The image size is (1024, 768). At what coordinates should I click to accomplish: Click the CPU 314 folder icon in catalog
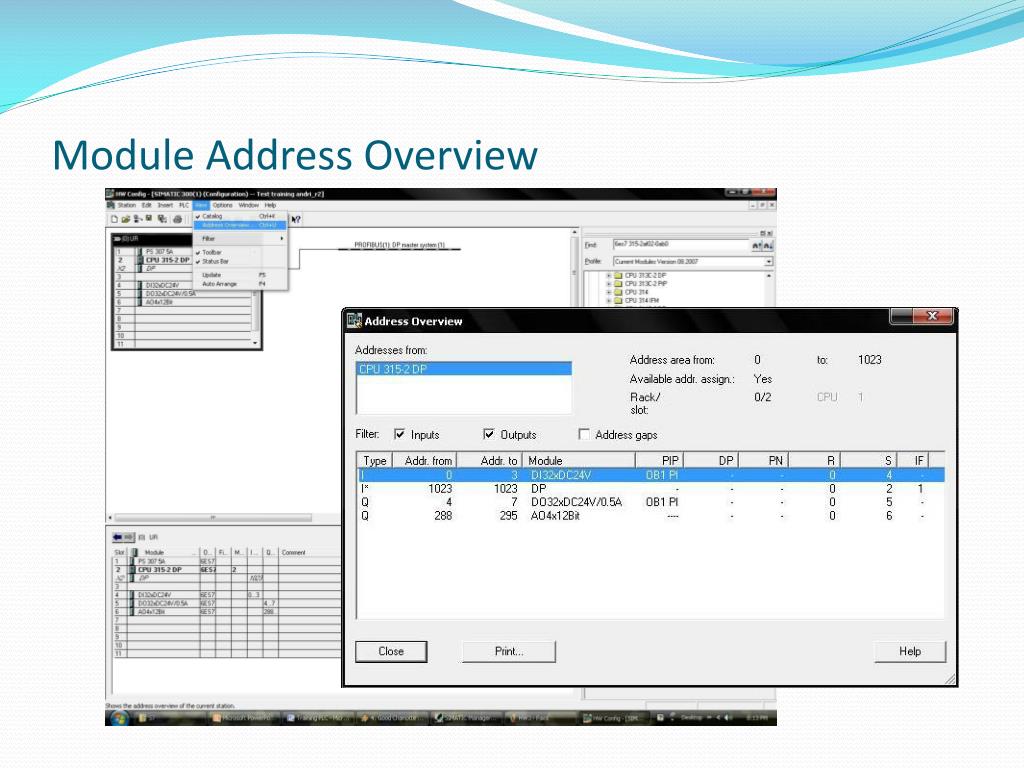tap(618, 292)
